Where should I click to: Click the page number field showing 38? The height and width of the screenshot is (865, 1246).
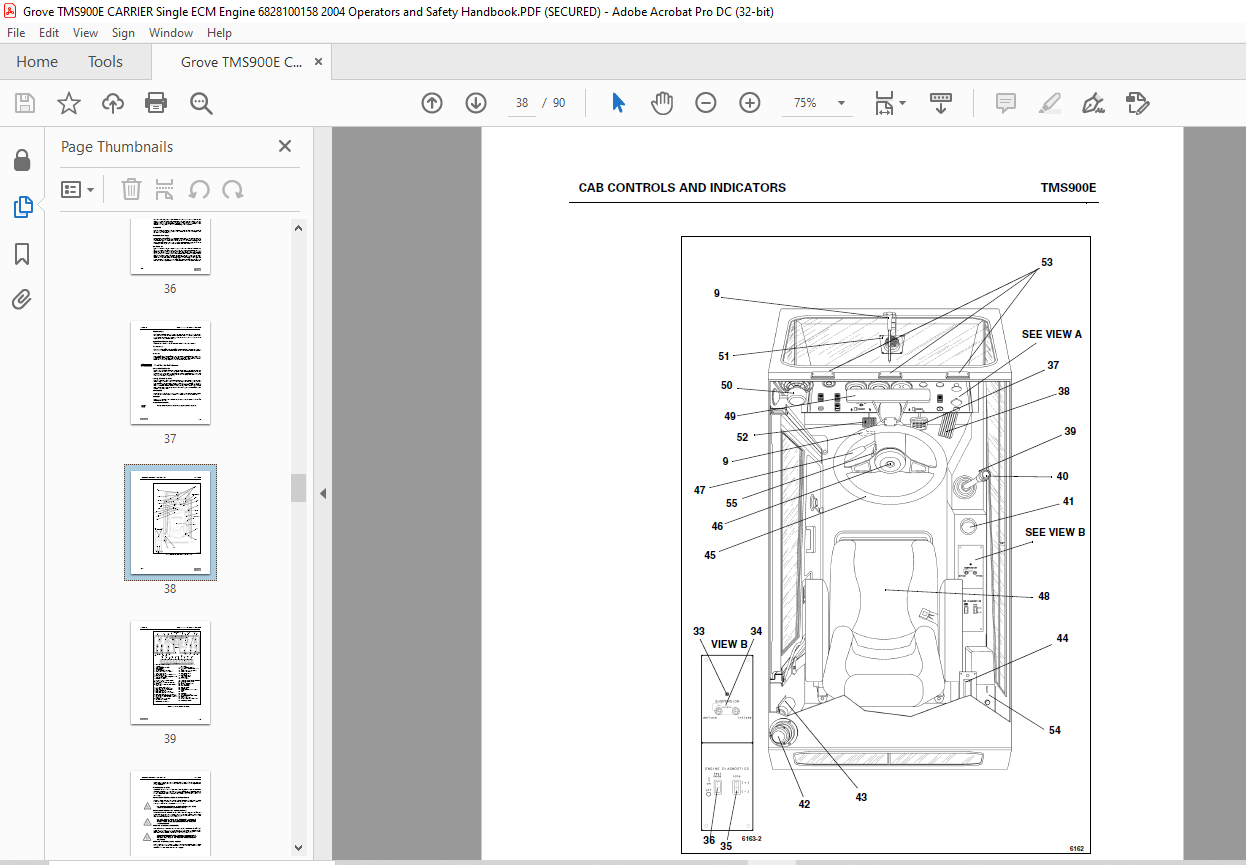(x=522, y=103)
